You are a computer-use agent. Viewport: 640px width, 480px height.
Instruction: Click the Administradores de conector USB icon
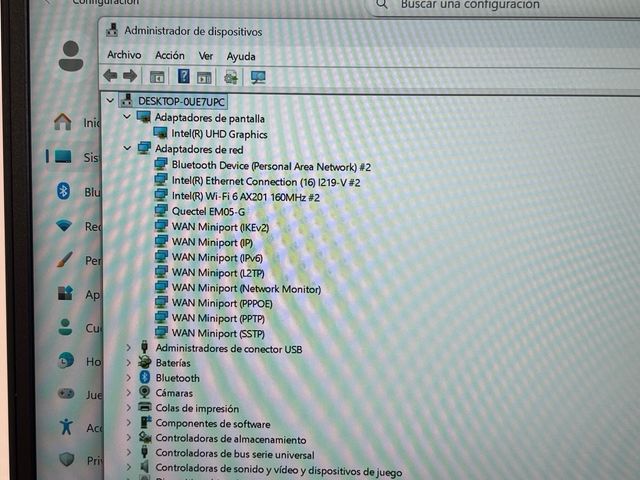click(x=144, y=347)
